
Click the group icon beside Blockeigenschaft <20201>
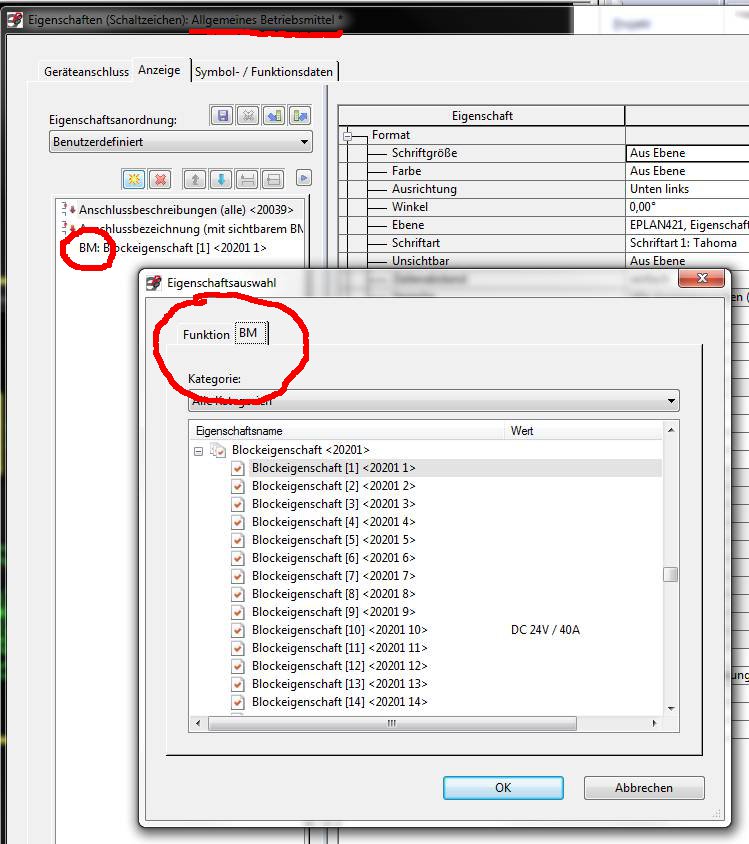click(218, 450)
